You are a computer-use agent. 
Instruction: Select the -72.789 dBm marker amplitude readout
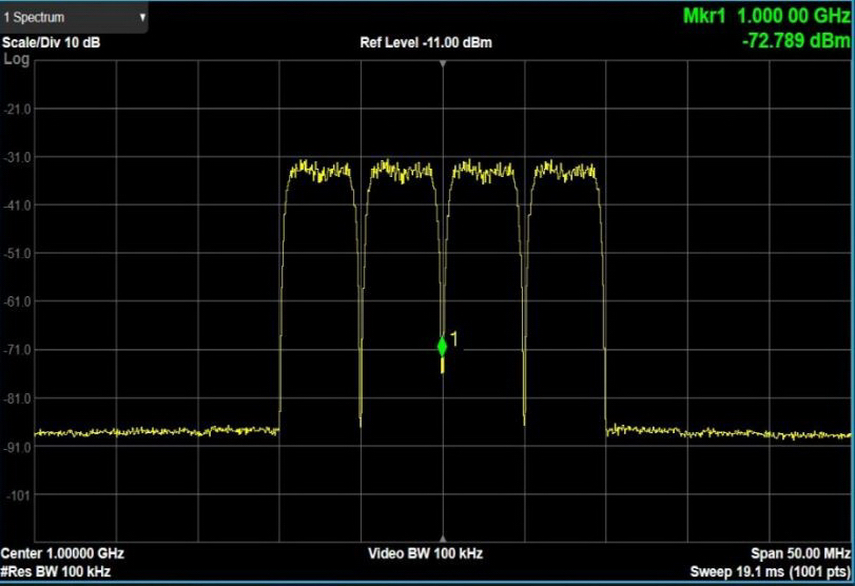tap(795, 41)
